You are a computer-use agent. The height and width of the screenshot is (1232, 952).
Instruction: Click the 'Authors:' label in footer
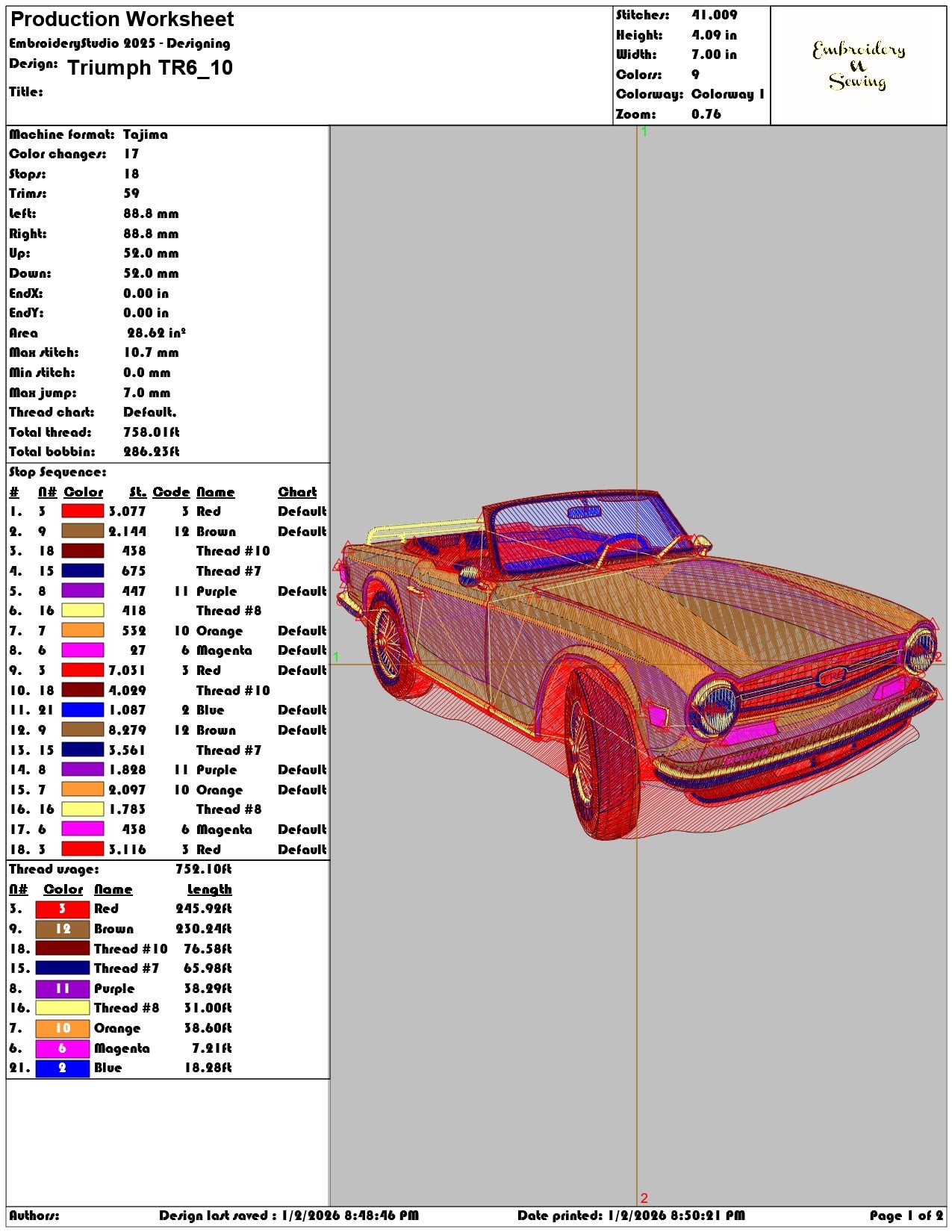click(34, 1216)
